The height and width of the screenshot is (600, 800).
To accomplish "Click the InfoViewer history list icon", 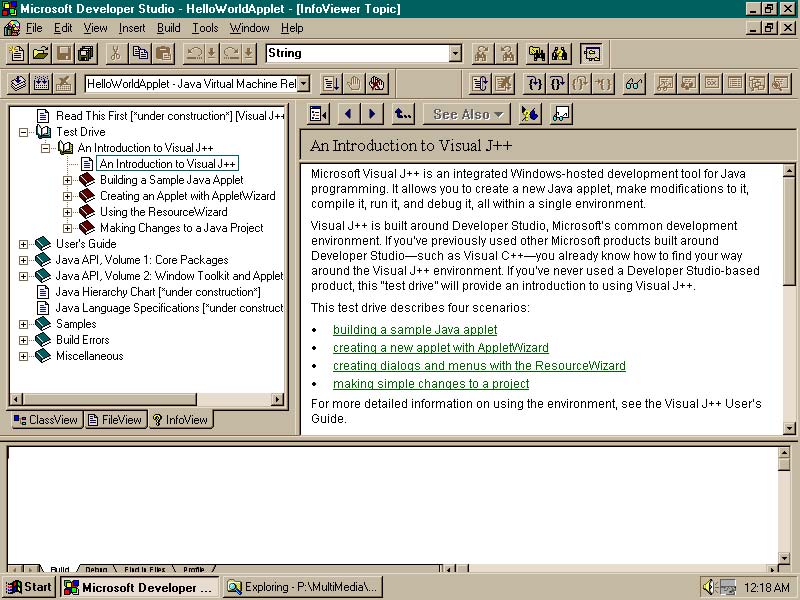I will (403, 114).
